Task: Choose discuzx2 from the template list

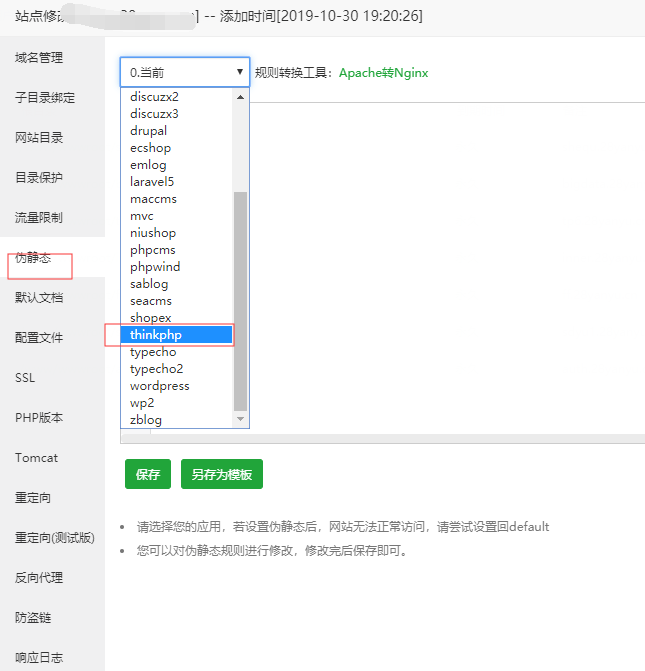Action: (x=176, y=97)
